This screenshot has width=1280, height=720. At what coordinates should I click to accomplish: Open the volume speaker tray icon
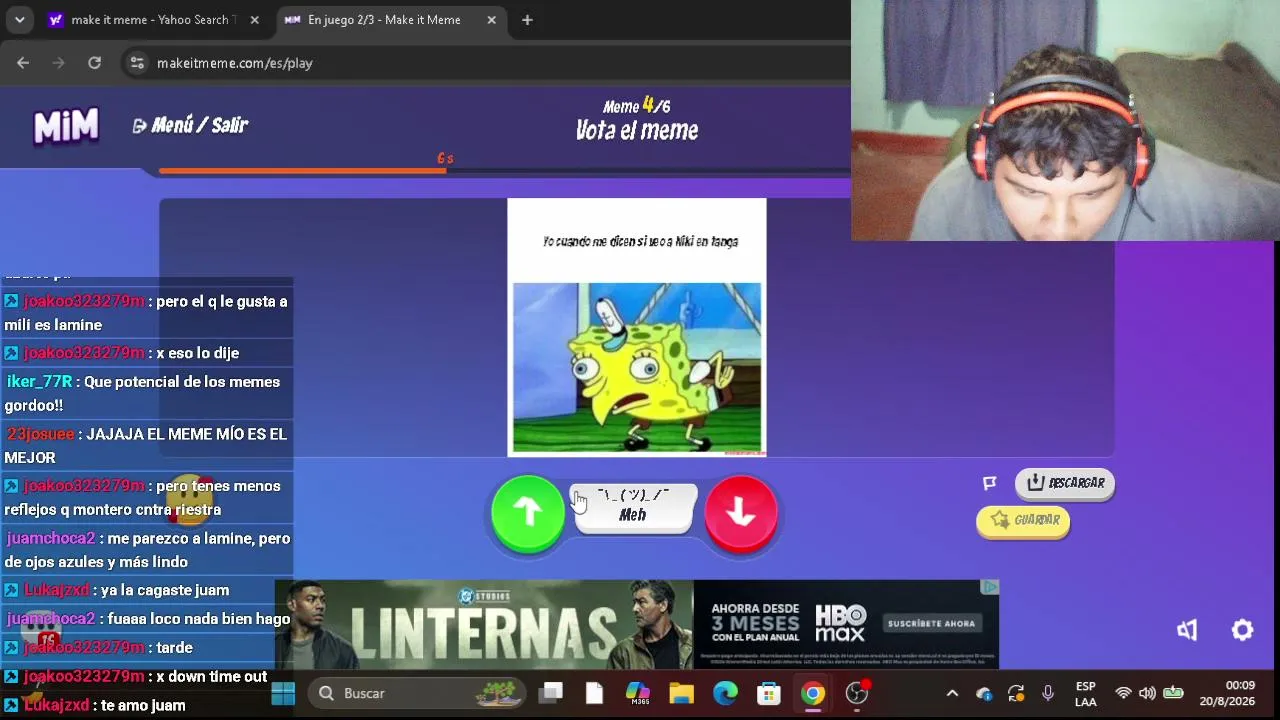tap(1147, 693)
